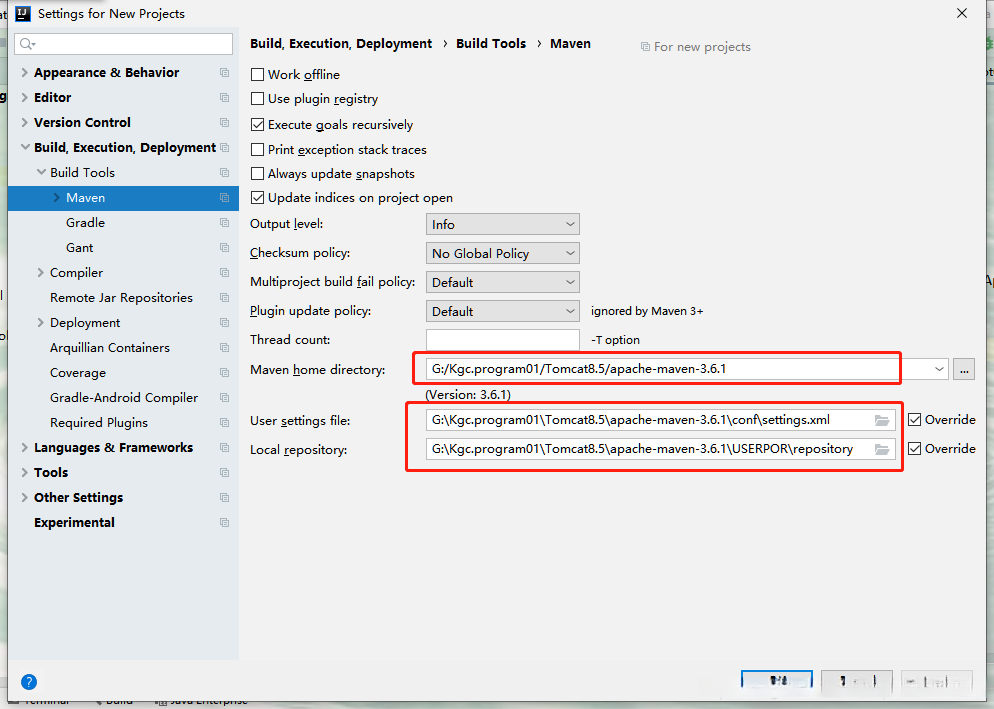Enable Always update snapshots

(257, 174)
